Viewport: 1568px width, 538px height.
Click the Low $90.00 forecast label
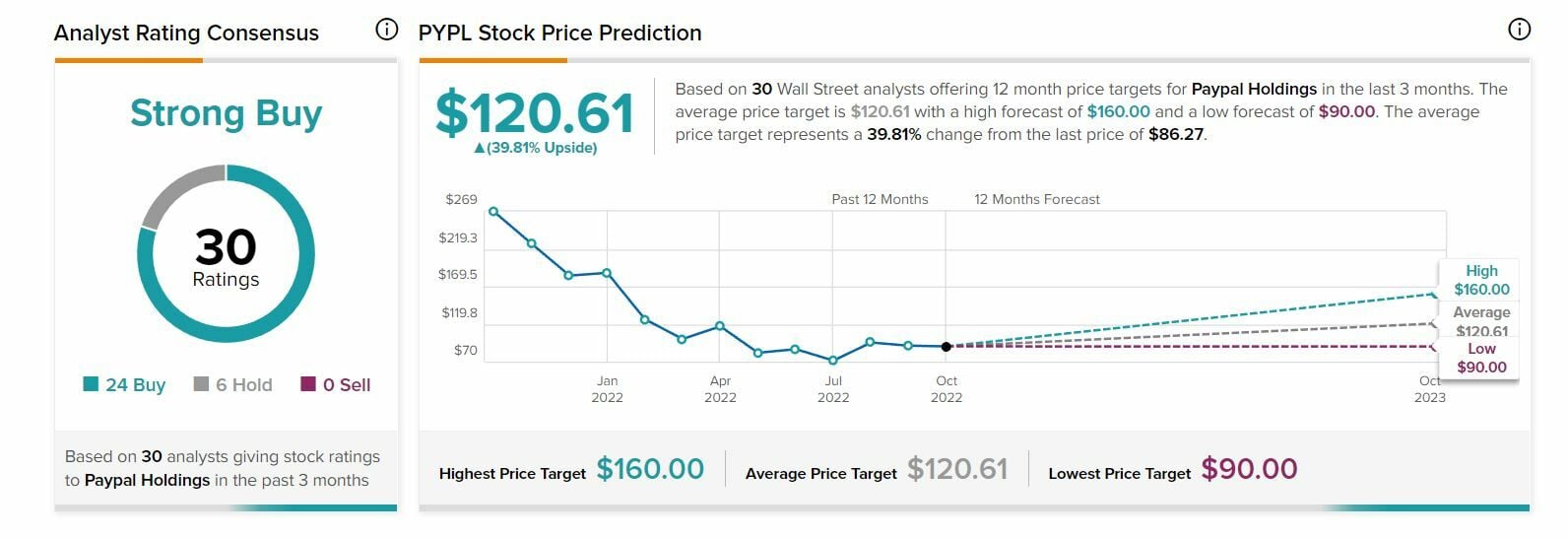tap(1481, 358)
